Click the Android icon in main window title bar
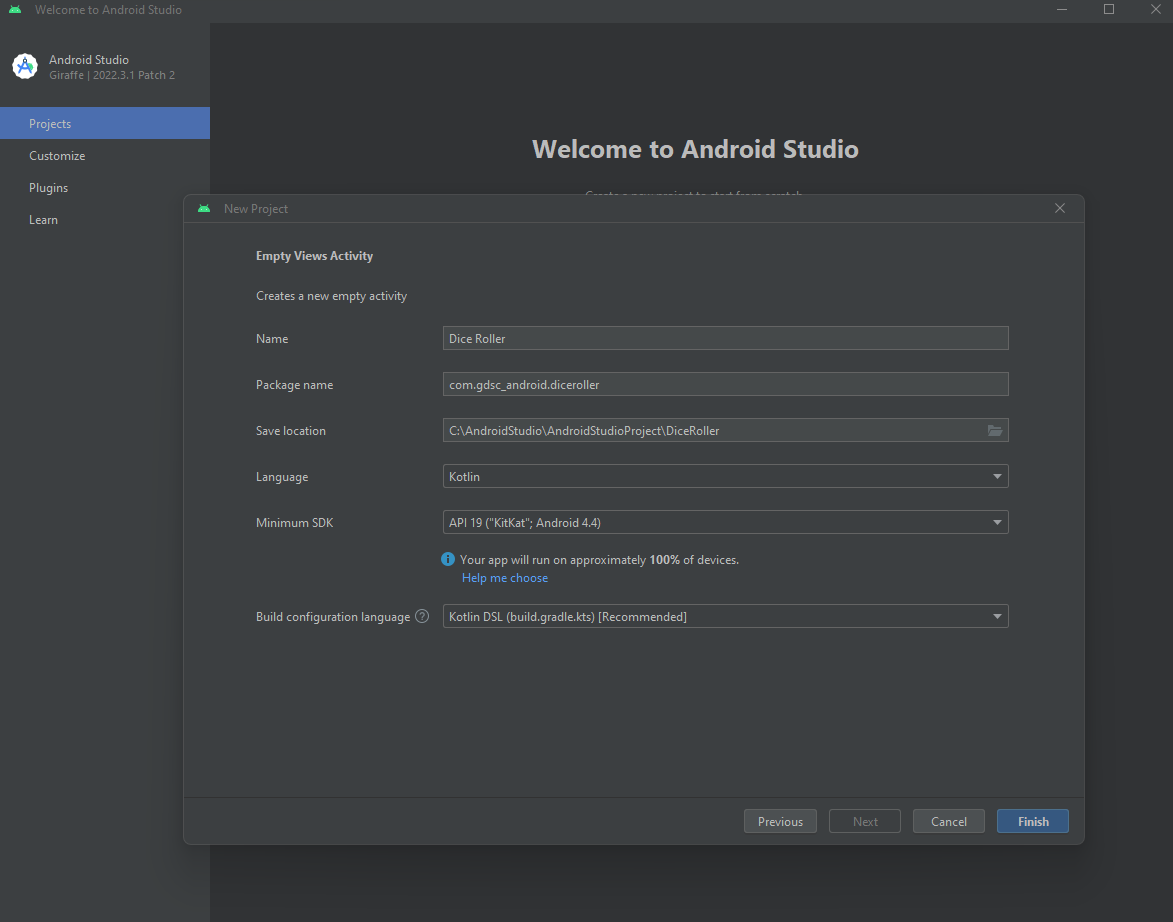The height and width of the screenshot is (922, 1173). coord(15,10)
